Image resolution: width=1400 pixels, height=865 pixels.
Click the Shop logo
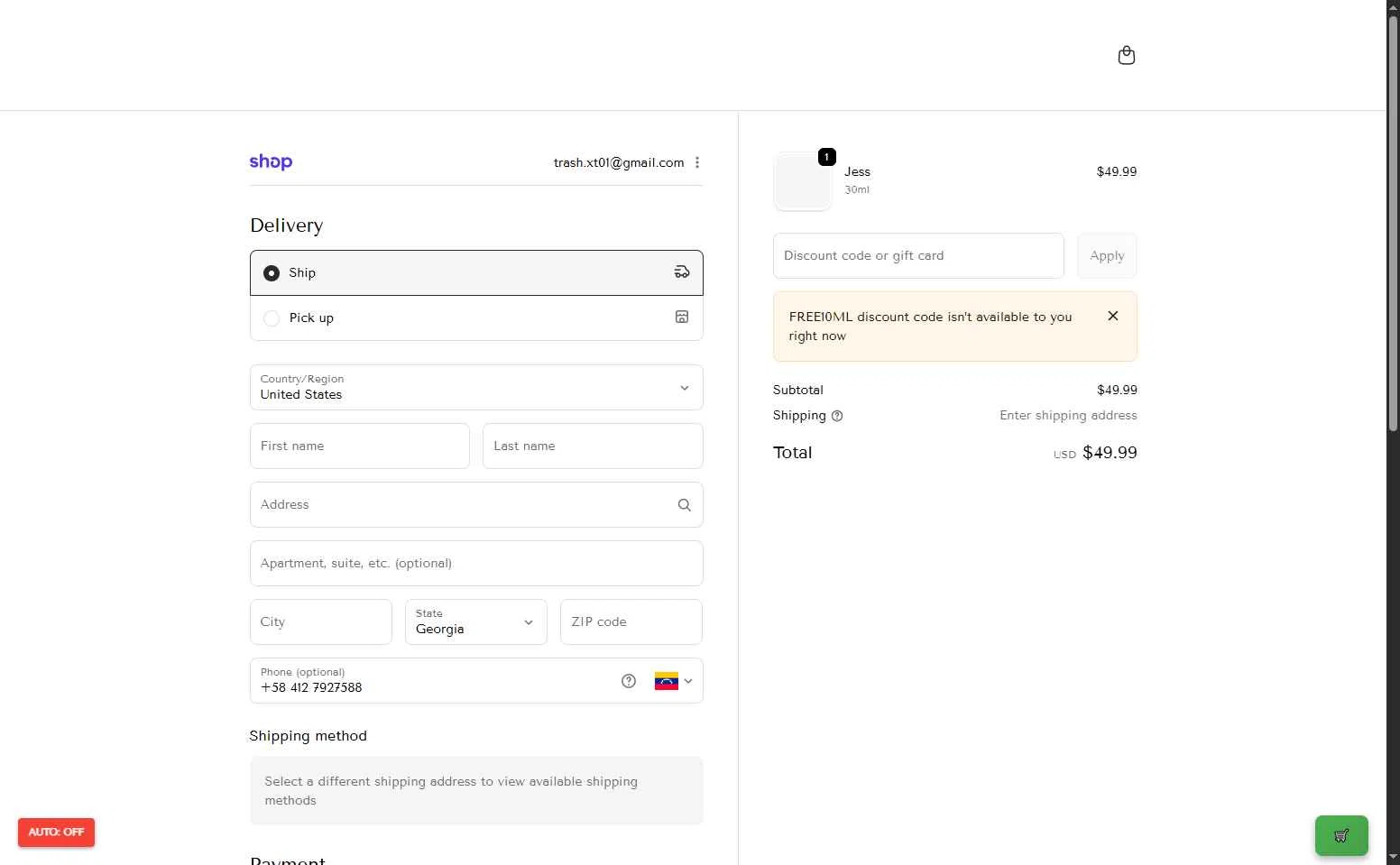click(x=271, y=162)
